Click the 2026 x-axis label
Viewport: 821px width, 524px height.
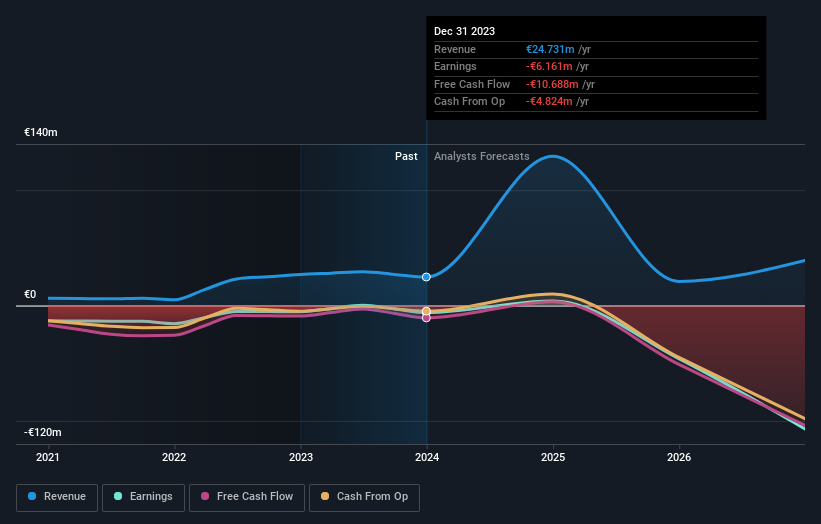[679, 458]
